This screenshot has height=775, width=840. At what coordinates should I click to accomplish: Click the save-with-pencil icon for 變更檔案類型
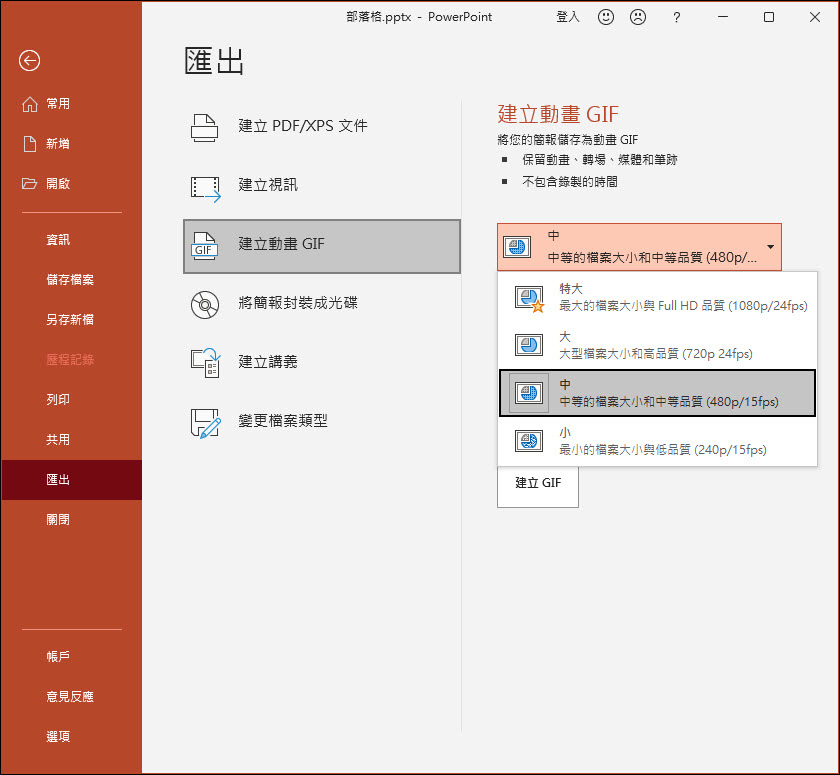click(x=206, y=423)
